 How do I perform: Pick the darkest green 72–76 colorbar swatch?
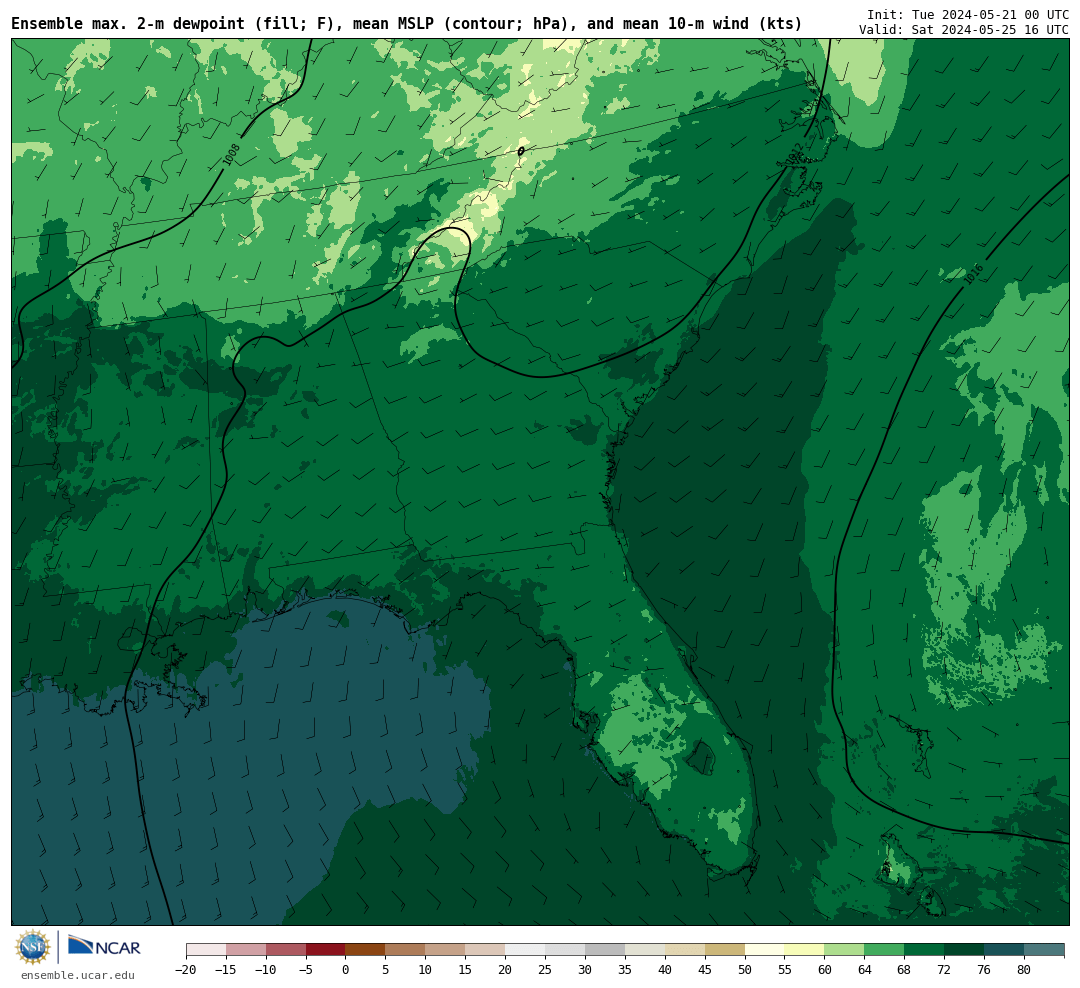click(964, 950)
